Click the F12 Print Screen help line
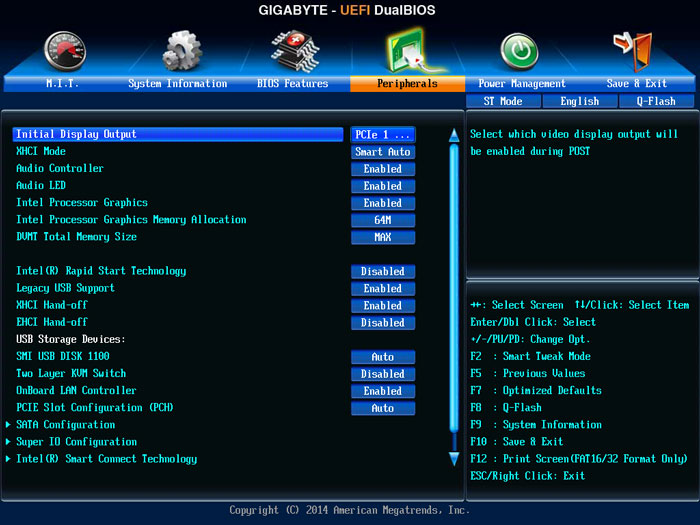The image size is (700, 525). click(579, 459)
